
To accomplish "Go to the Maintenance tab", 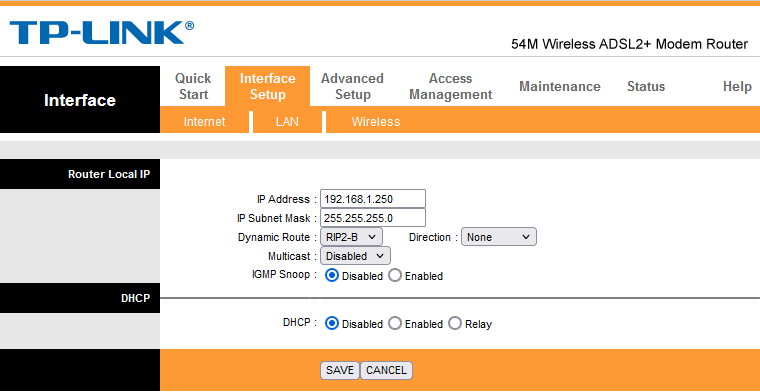I will point(560,86).
